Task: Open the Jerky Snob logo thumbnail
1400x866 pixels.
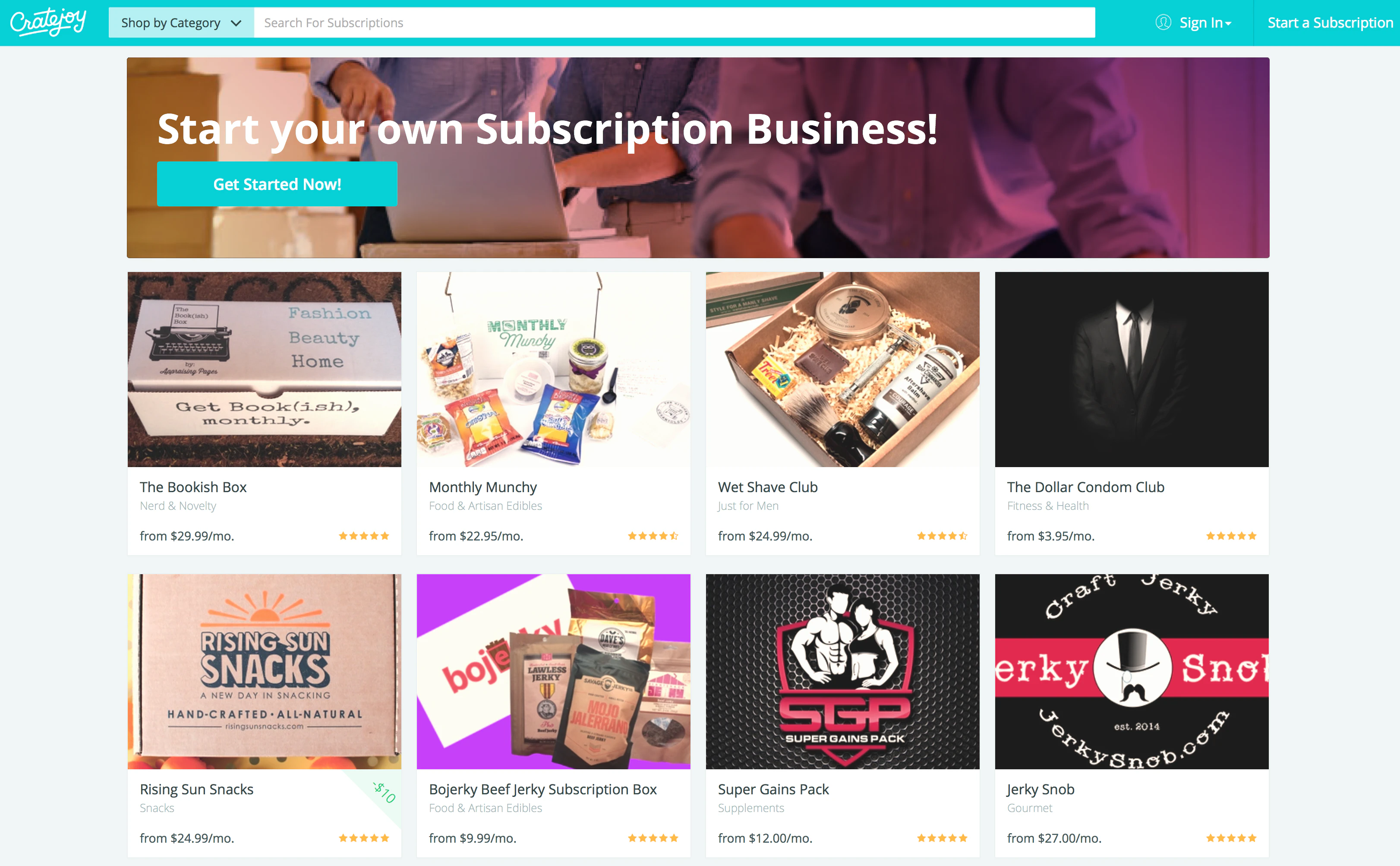Action: click(1132, 671)
